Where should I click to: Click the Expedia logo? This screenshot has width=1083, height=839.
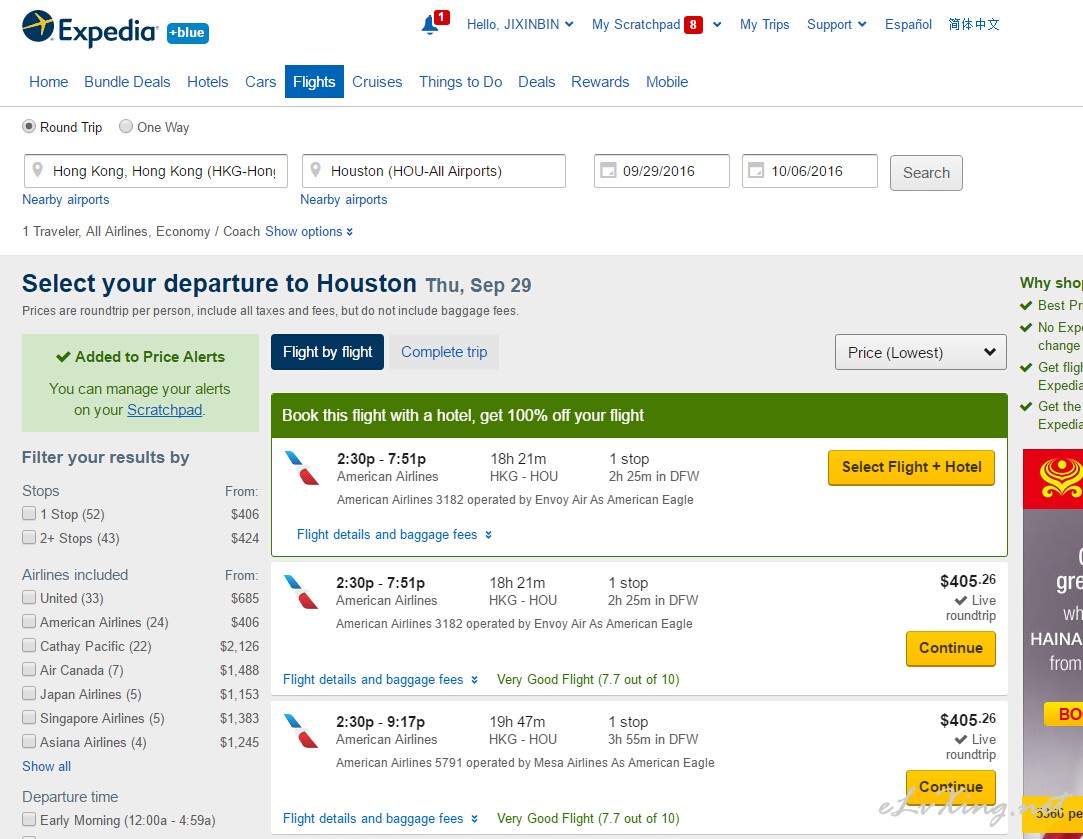tap(90, 28)
